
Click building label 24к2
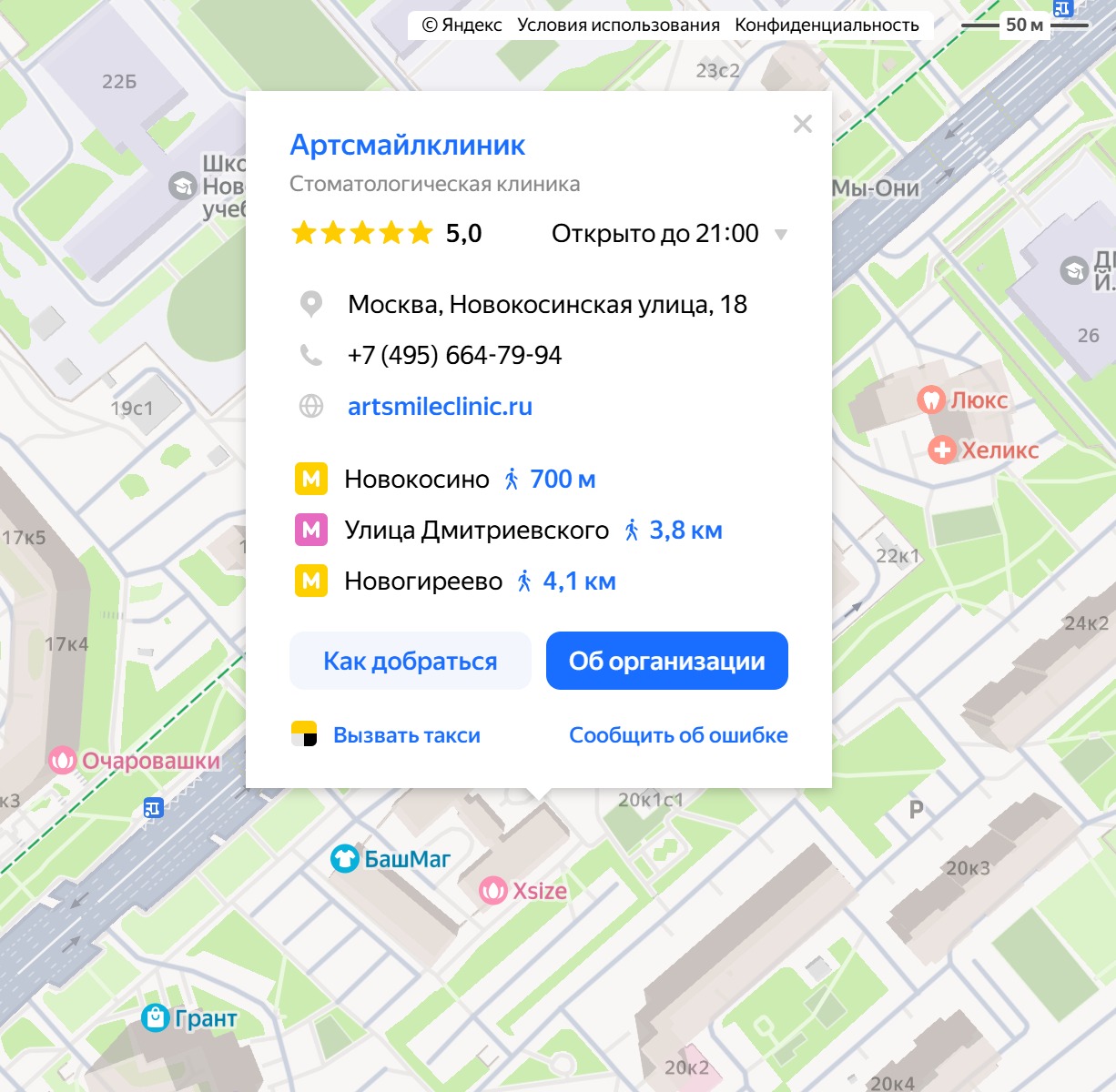point(1087,623)
